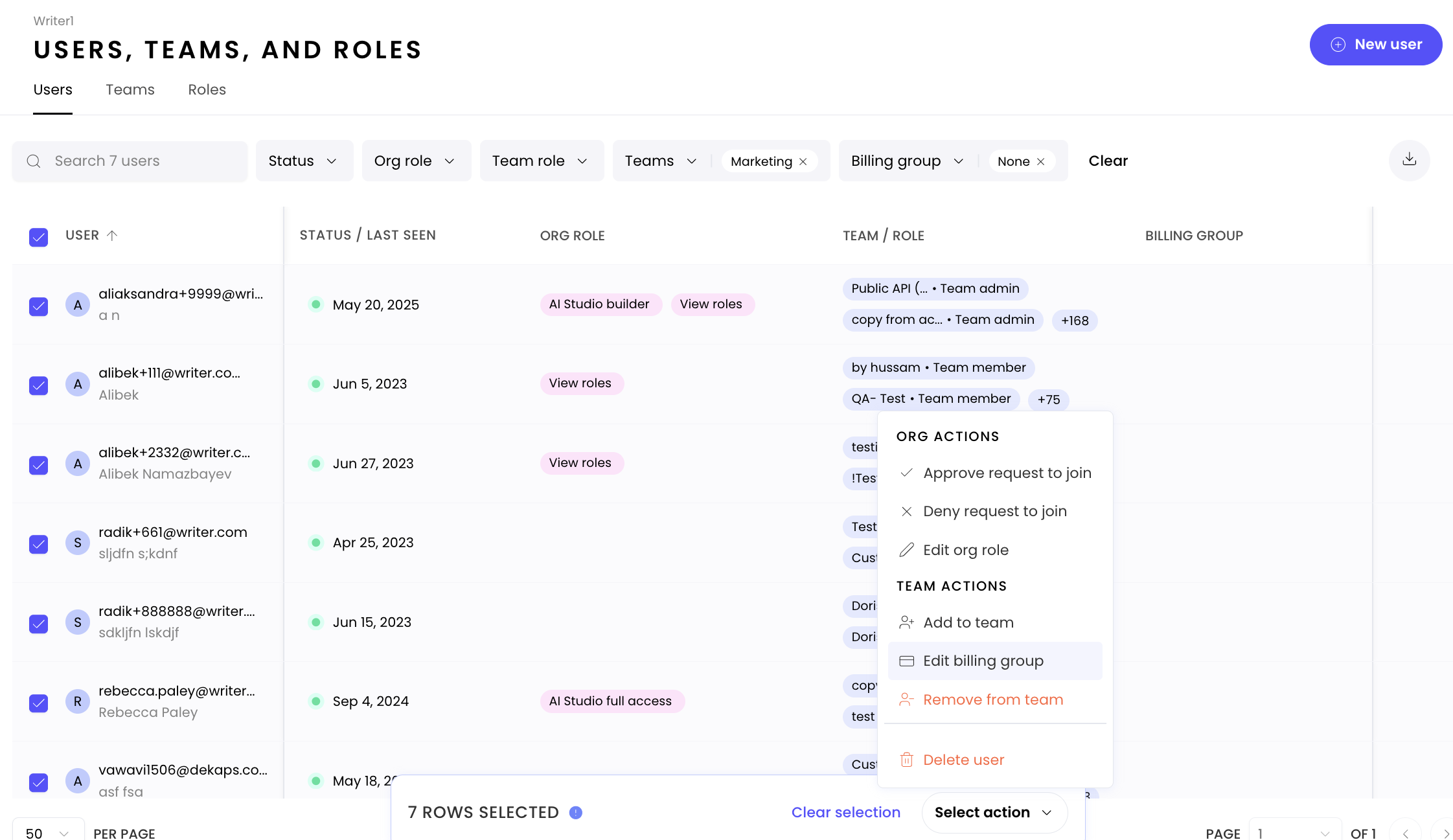Remove the None billing group filter
The width and height of the screenshot is (1453, 840).
(1041, 161)
